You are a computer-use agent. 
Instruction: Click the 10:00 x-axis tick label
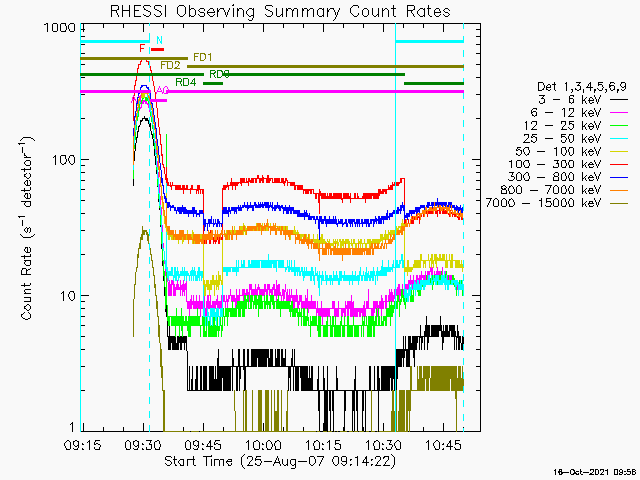263,445
